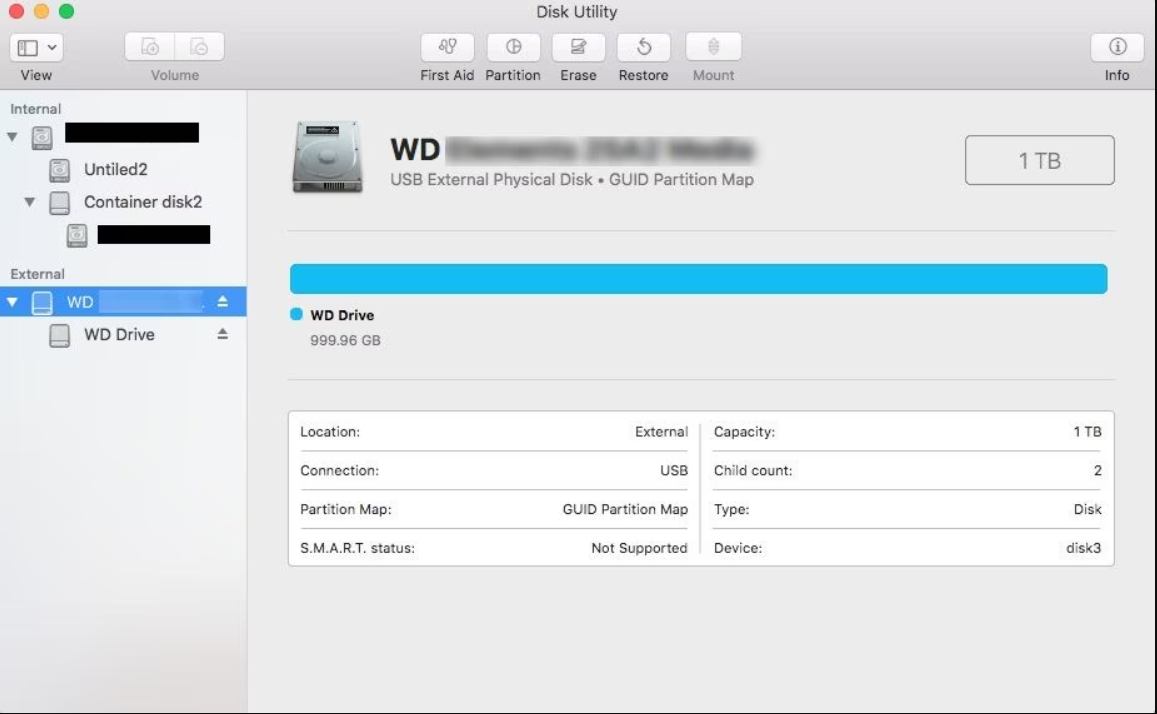This screenshot has width=1157, height=714.
Task: Collapse the internal disk disclosure triangle
Action: (13, 136)
